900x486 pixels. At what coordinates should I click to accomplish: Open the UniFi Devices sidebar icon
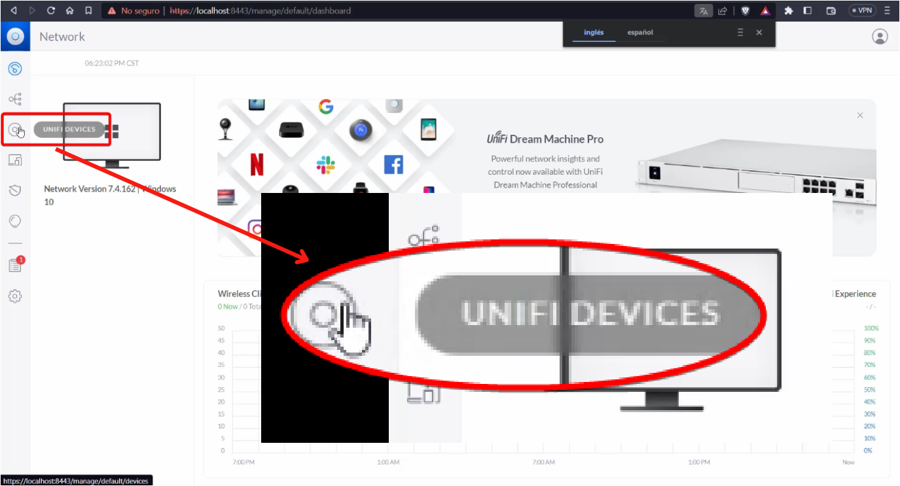point(15,130)
